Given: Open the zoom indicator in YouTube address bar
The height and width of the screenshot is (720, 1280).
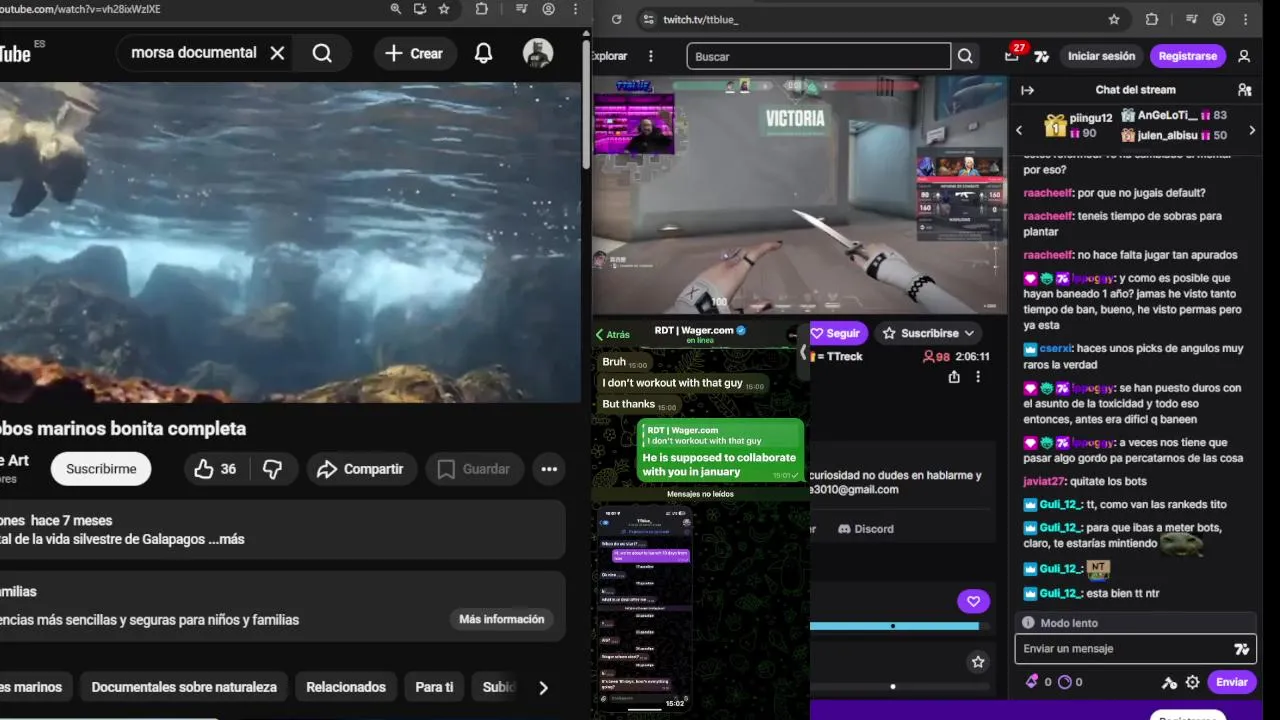Looking at the screenshot, I should point(396,9).
